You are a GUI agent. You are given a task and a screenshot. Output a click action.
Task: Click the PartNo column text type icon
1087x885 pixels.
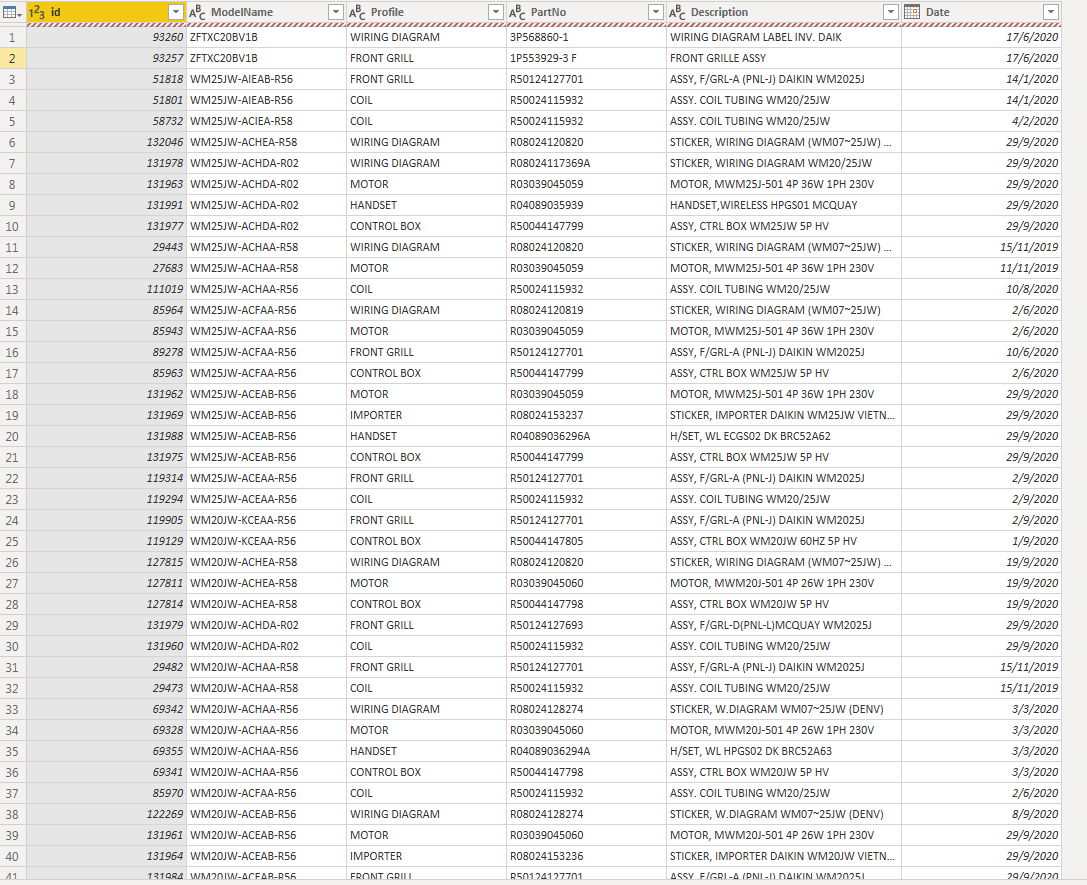[517, 12]
